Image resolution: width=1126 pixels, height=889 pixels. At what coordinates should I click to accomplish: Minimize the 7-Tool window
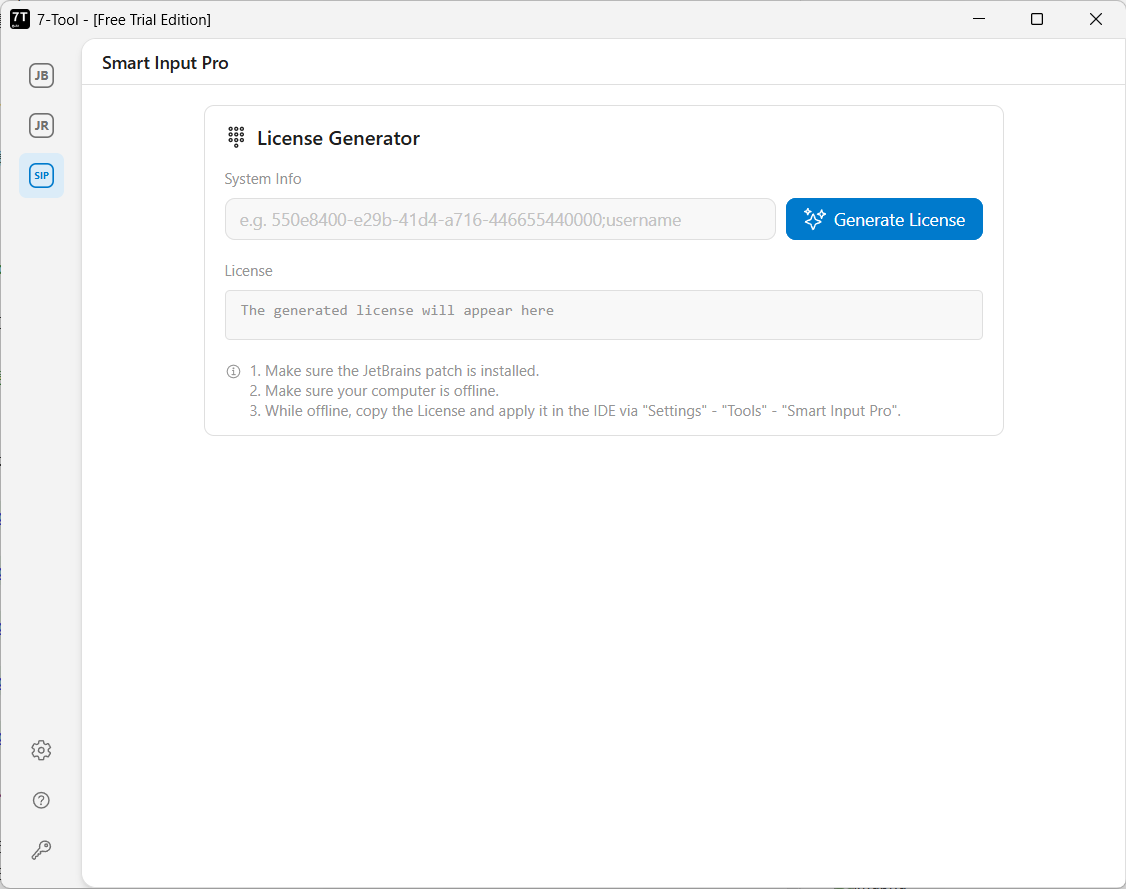pyautogui.click(x=979, y=19)
